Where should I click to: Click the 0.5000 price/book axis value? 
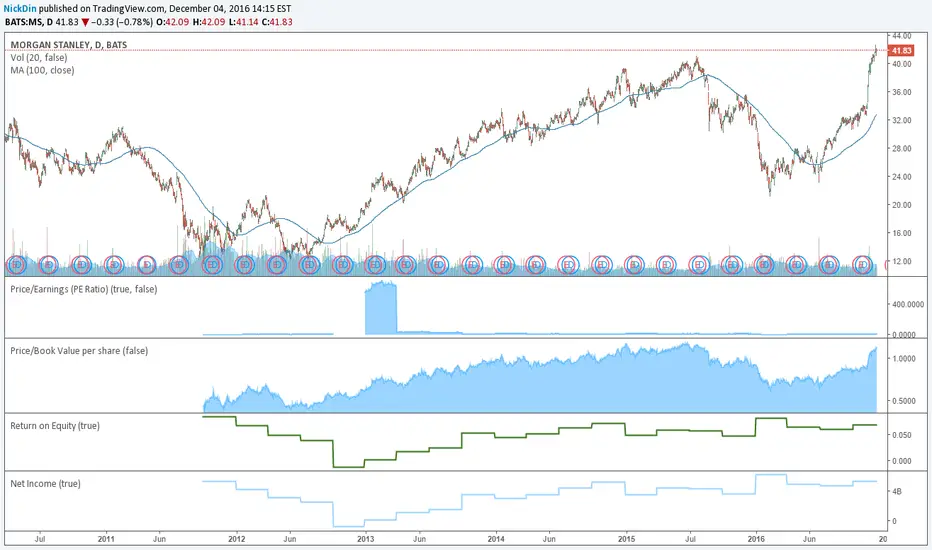click(x=904, y=401)
